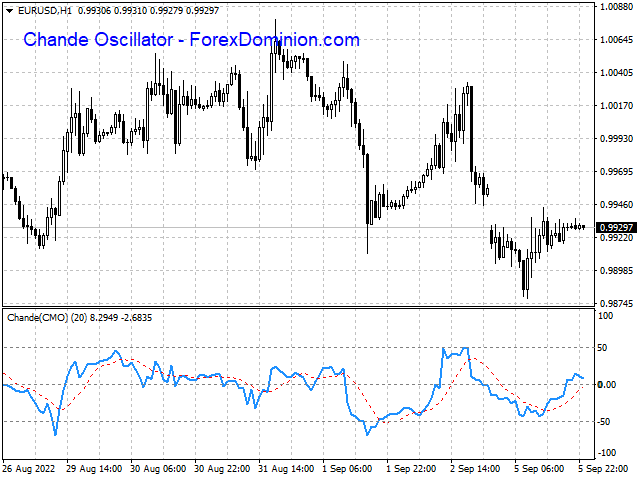Screen dimensions: 640x480
Task: Select the 2 Sep 14:00 time label
Action: [x=475, y=469]
